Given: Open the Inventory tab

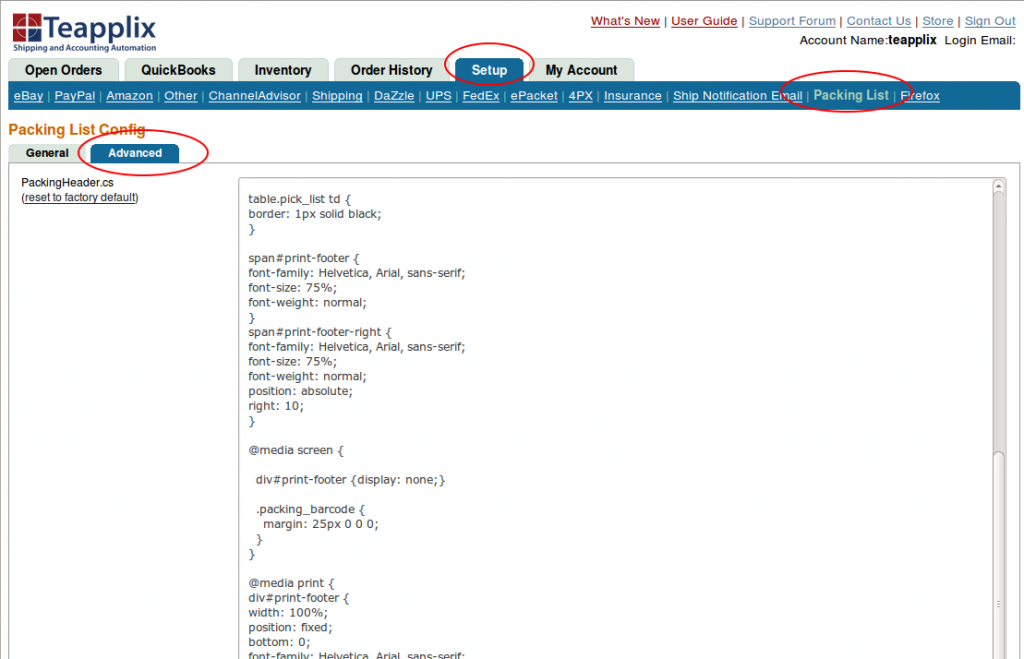Looking at the screenshot, I should [283, 70].
